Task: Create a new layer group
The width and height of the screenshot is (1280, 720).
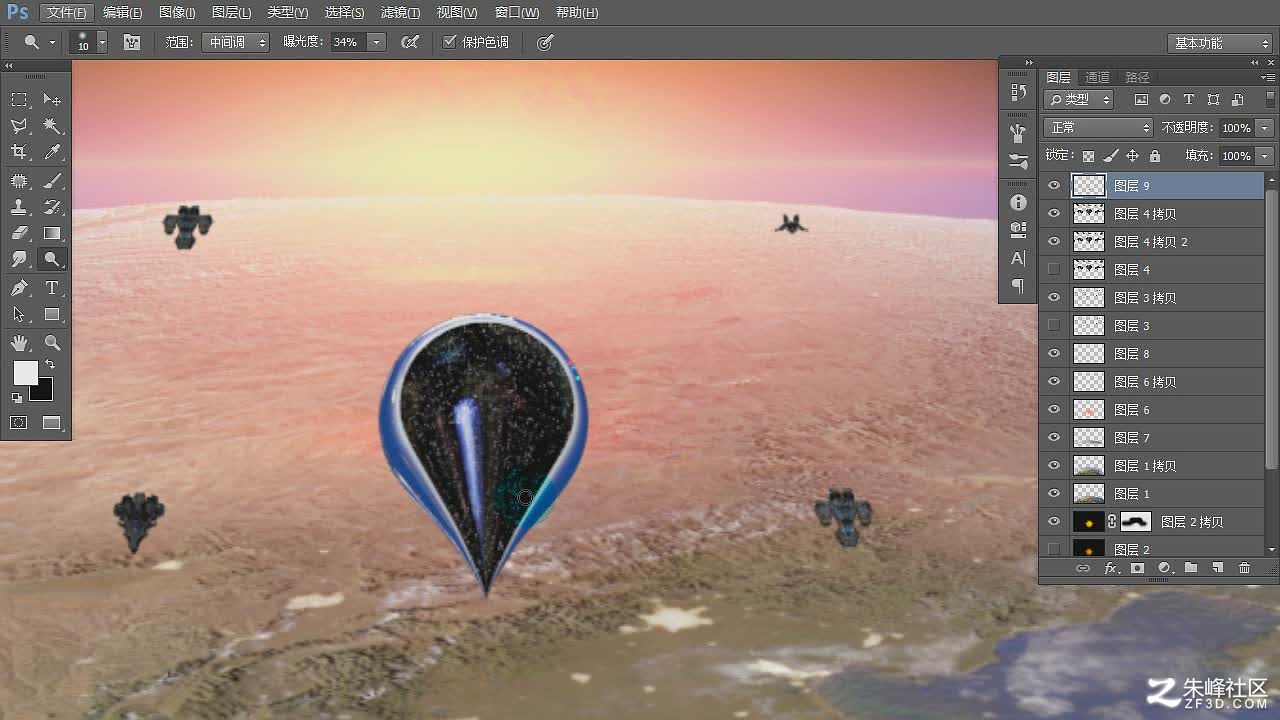Action: (1190, 568)
